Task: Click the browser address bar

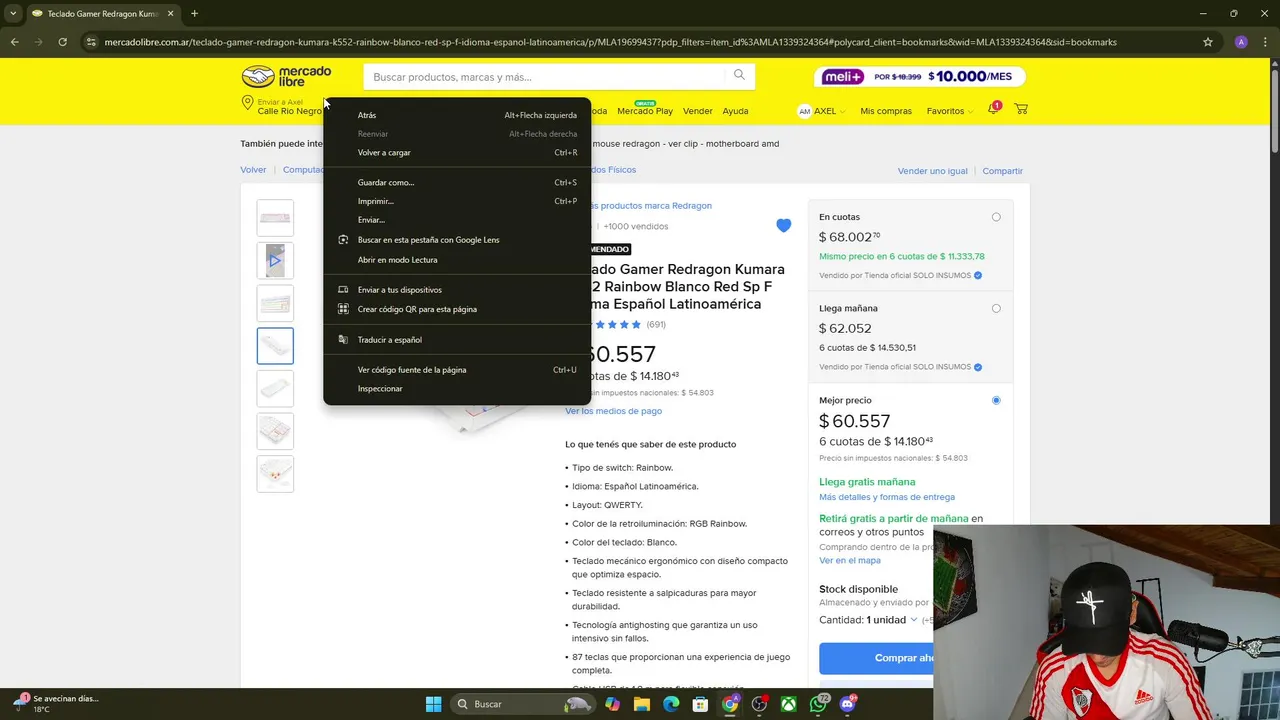Action: point(640,42)
